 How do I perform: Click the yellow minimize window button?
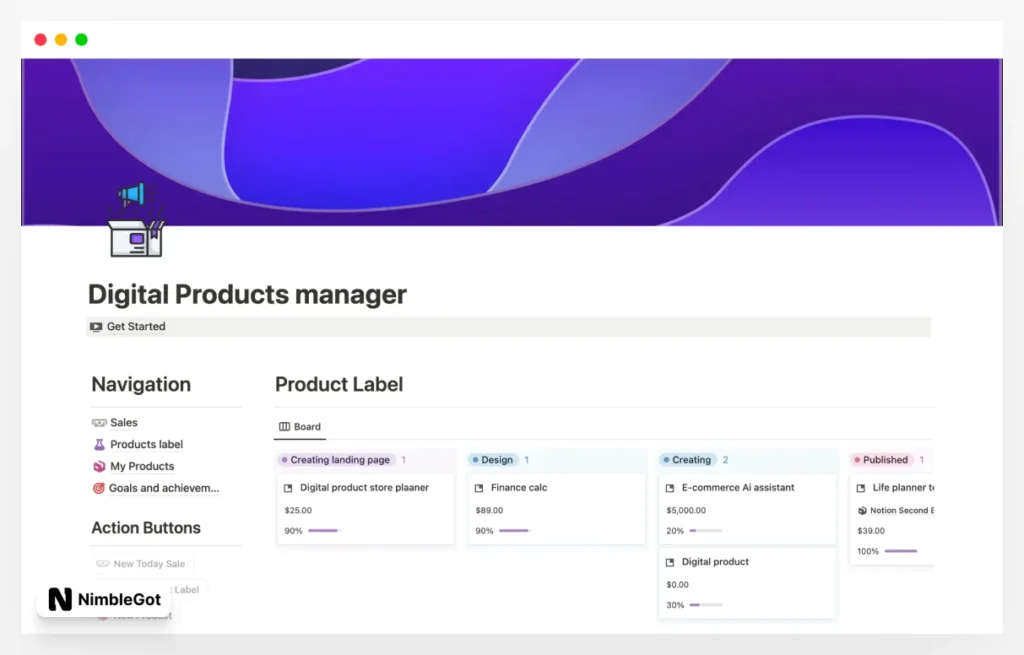[x=61, y=40]
